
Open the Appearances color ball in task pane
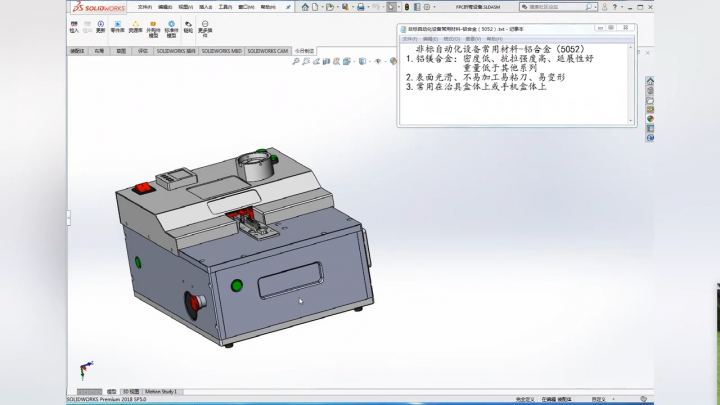[x=650, y=118]
